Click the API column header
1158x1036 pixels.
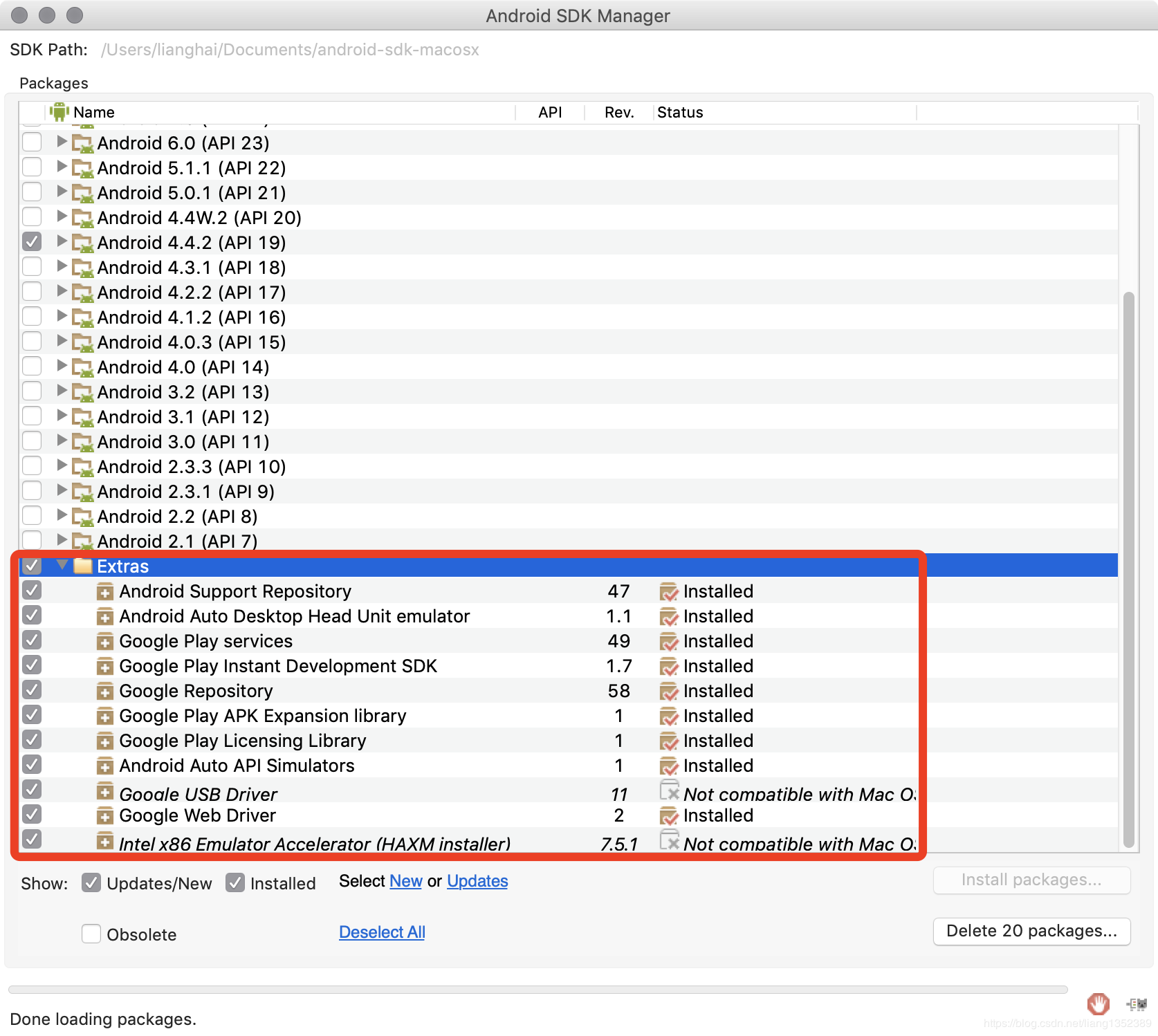(x=551, y=112)
